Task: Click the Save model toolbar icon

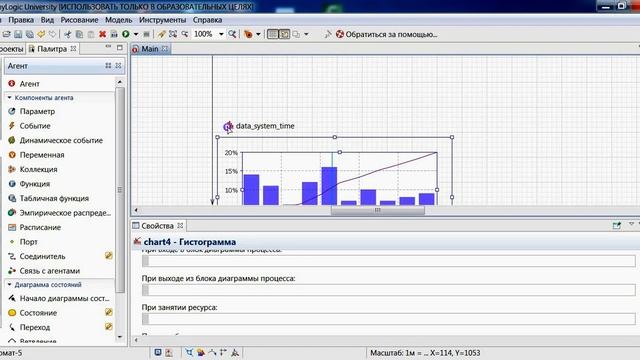Action: tap(18, 34)
